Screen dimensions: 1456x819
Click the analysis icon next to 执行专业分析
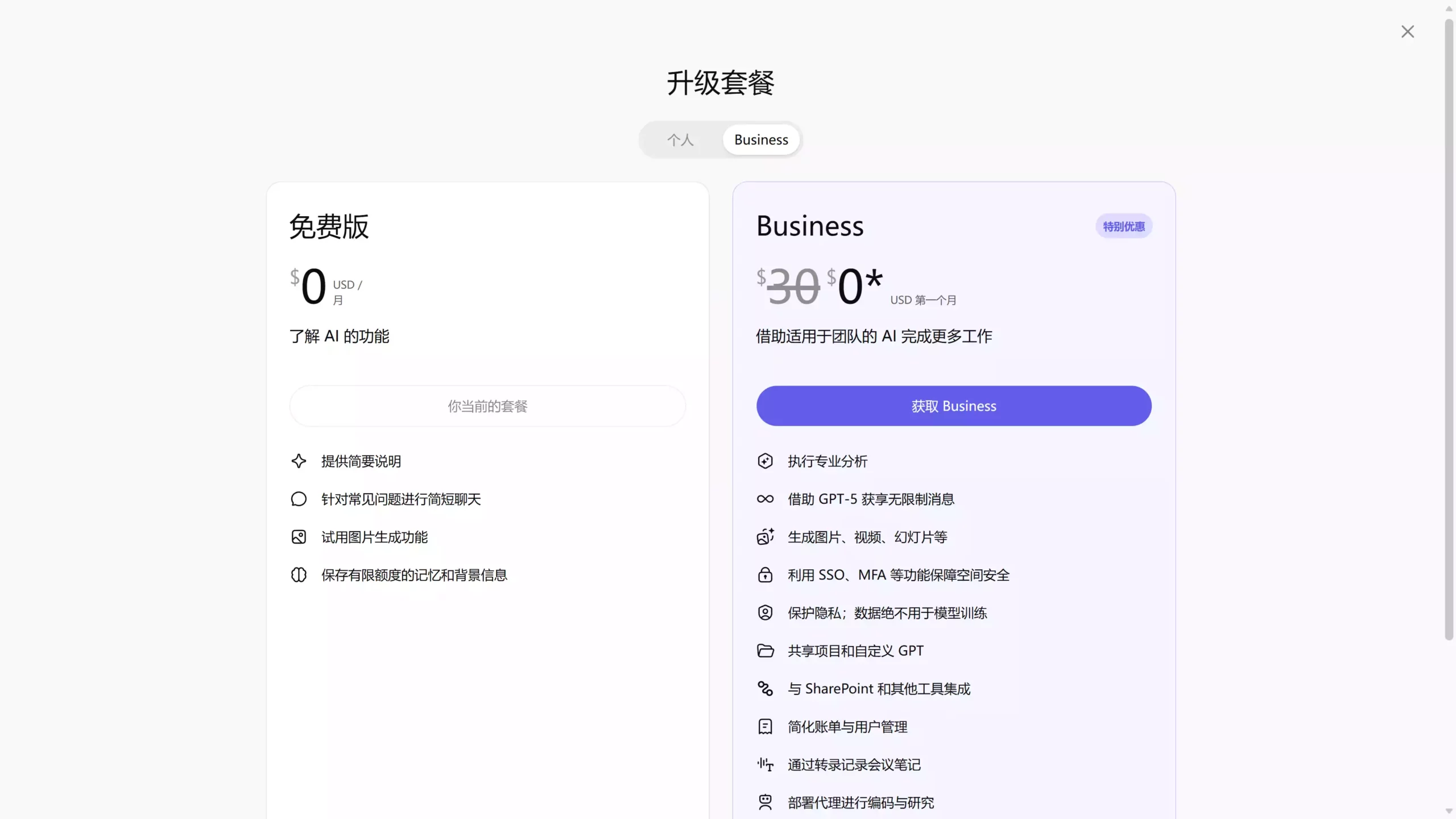point(765,461)
